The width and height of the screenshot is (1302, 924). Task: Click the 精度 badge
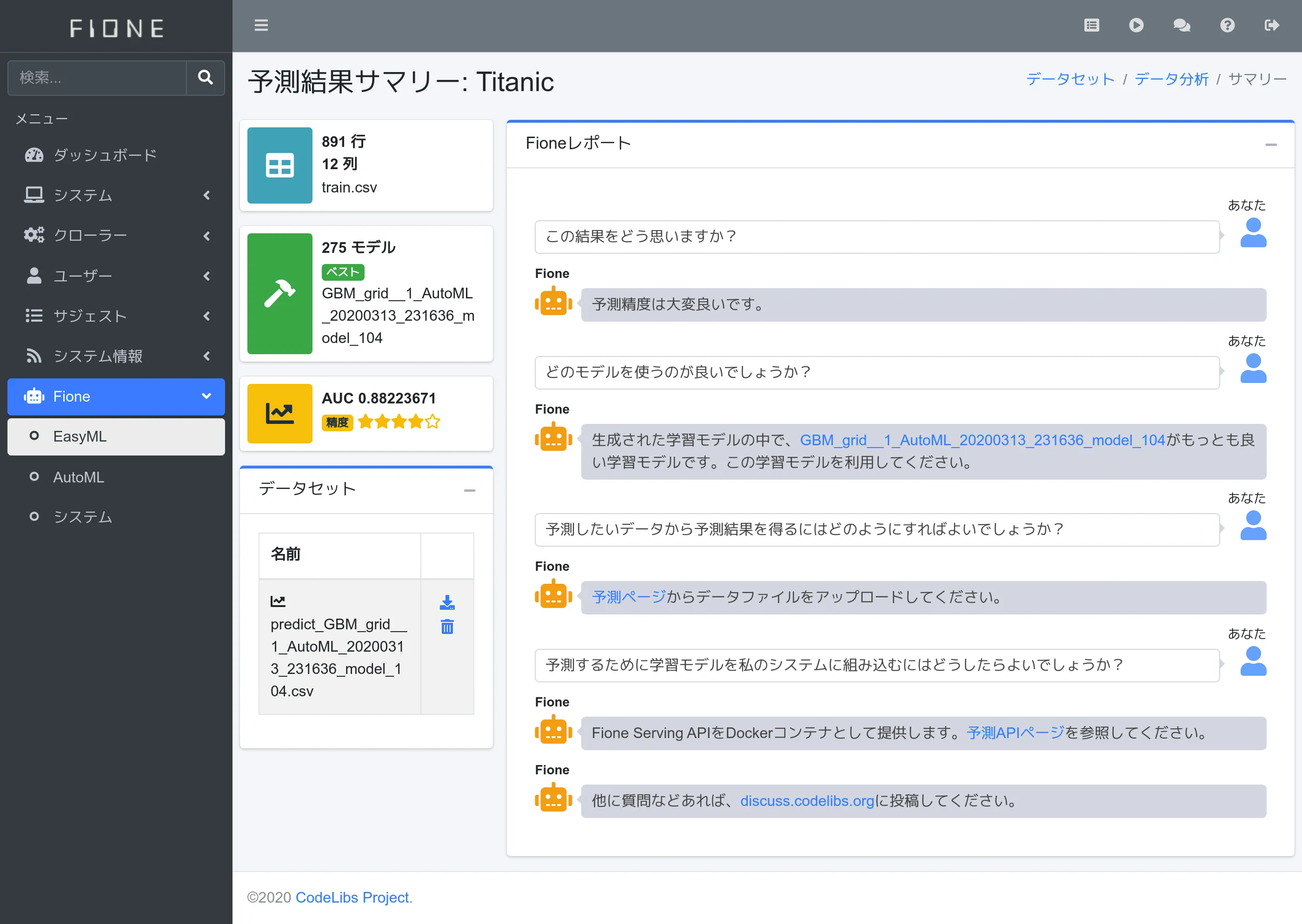[337, 422]
